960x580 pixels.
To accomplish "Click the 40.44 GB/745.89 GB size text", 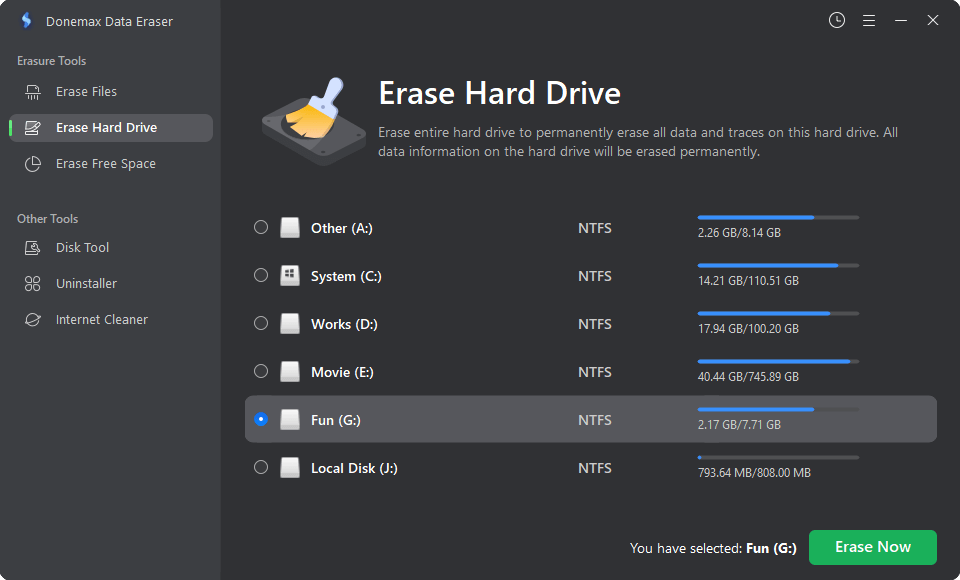I will (x=748, y=377).
